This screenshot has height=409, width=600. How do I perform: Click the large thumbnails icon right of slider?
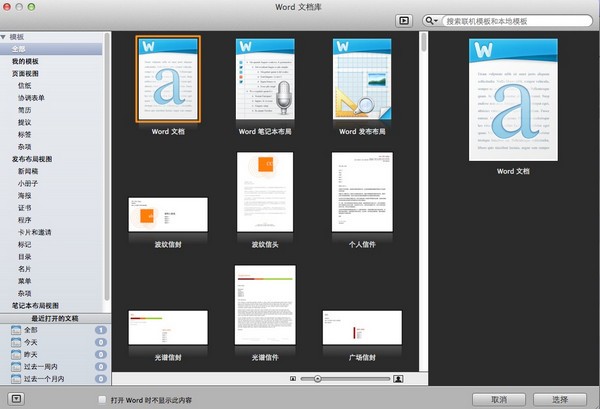(x=398, y=379)
